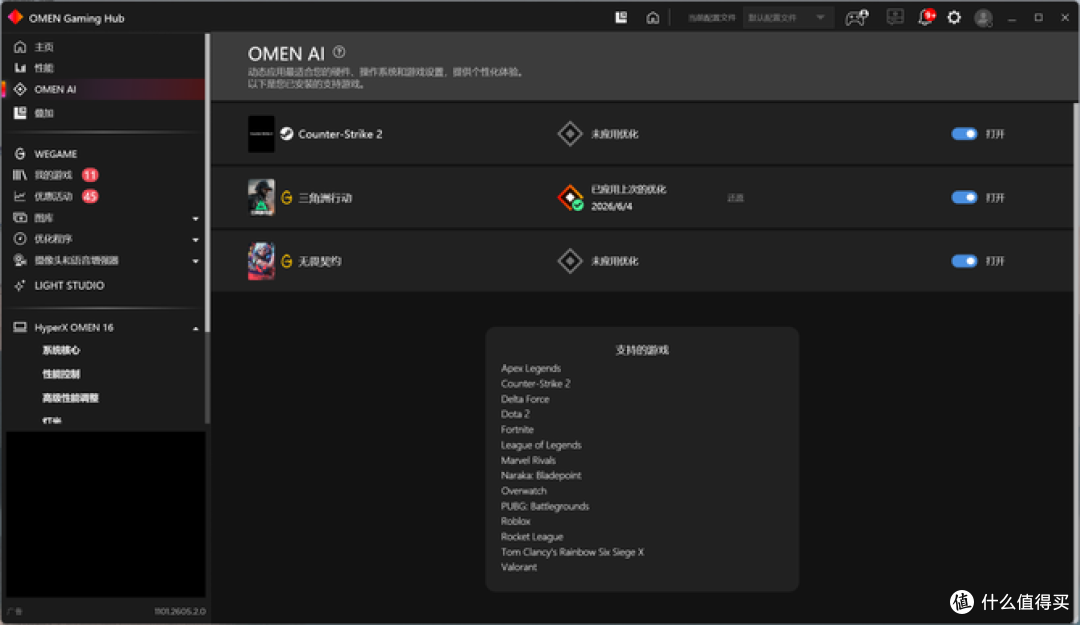Viewport: 1080px width, 625px height.
Task: Click the diamond icon beside OMEN AI in sidebar
Action: pos(20,89)
